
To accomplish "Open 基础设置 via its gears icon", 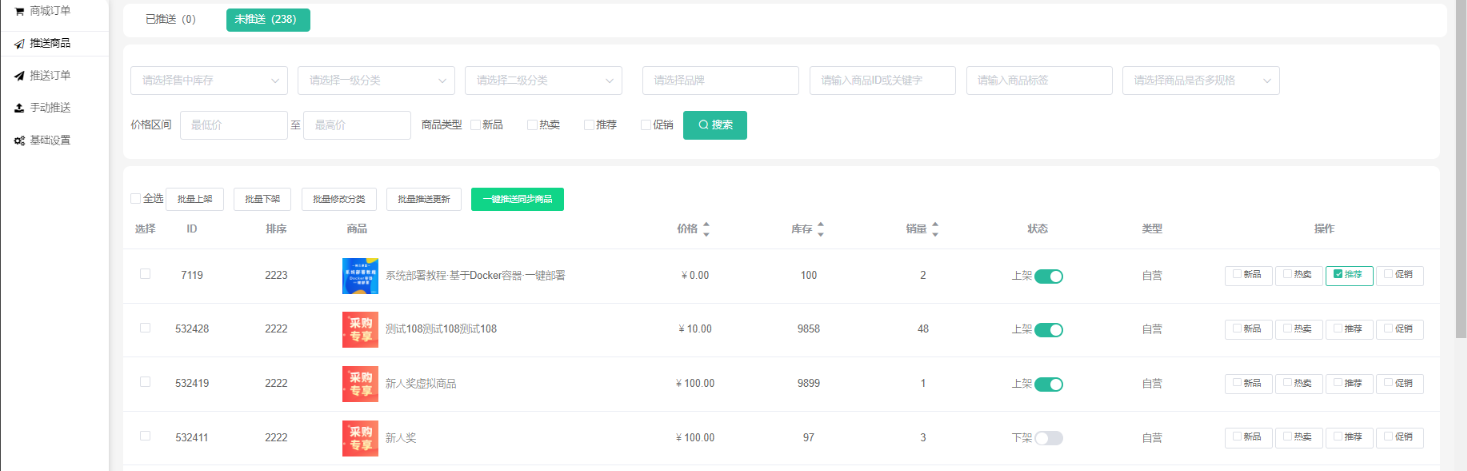I will tap(19, 141).
